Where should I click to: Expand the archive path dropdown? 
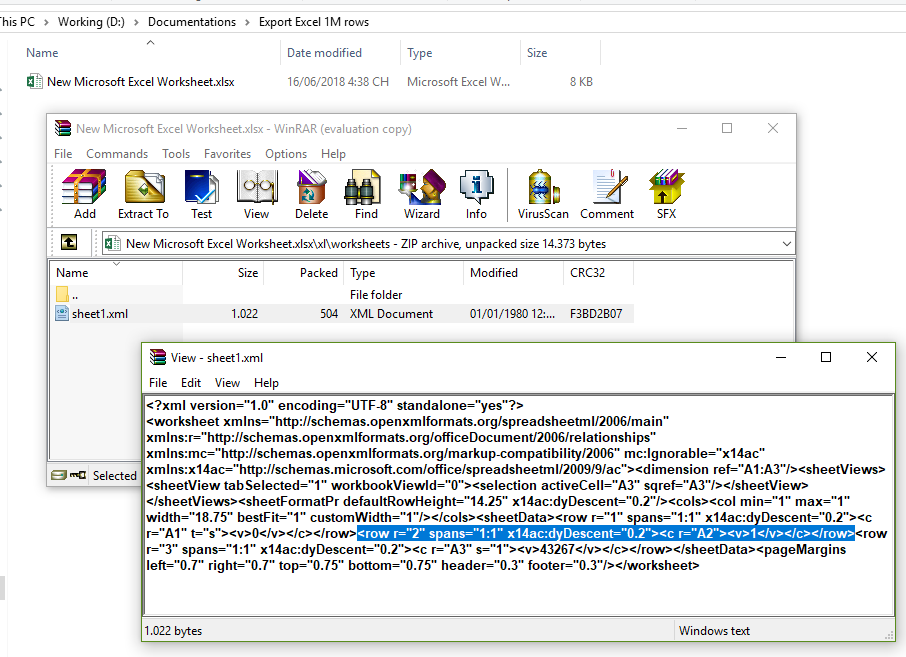point(786,243)
